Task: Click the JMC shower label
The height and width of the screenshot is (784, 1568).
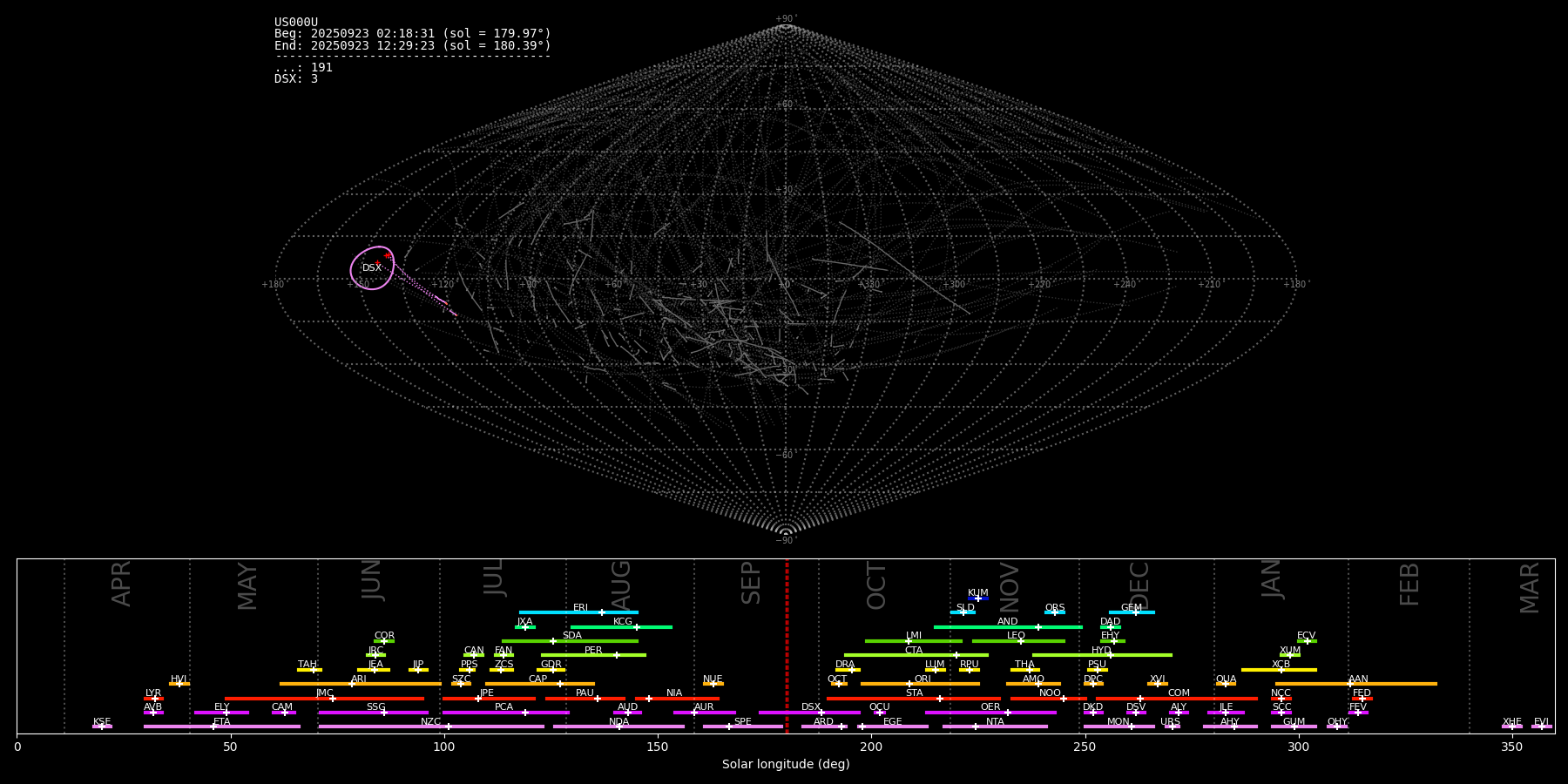Action: pyautogui.click(x=324, y=693)
